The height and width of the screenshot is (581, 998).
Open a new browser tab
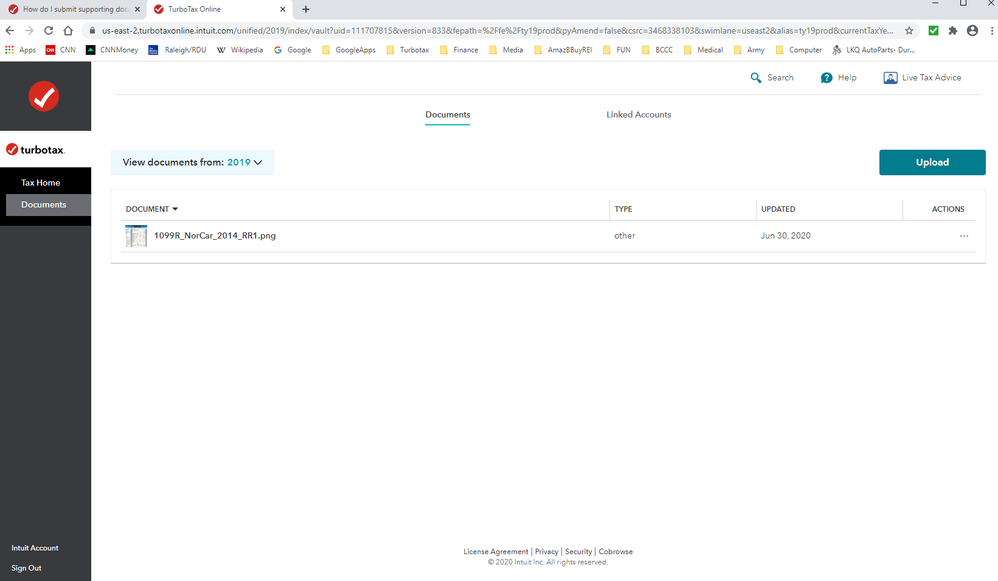coord(306,9)
